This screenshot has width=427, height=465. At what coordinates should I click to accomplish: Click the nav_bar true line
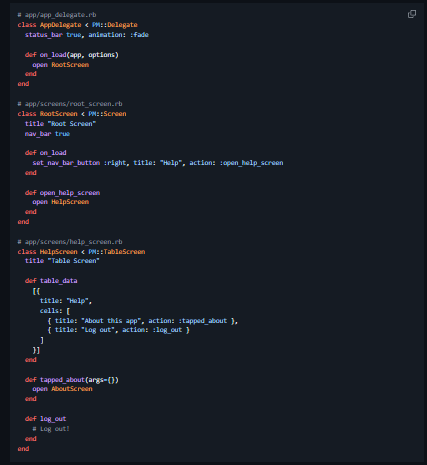pos(47,134)
